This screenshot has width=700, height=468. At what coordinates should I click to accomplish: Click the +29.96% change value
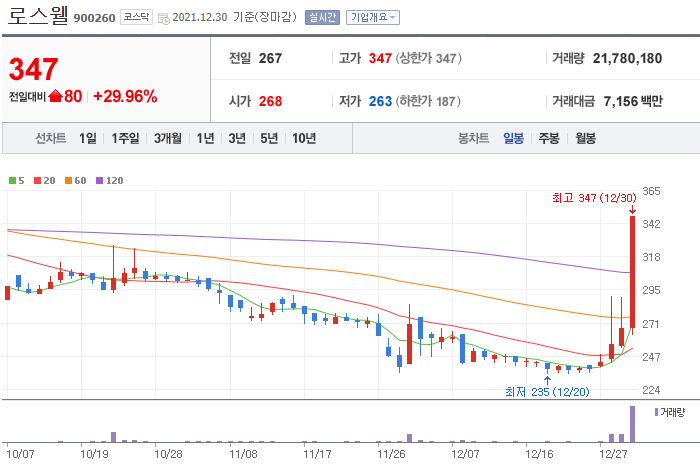tap(125, 96)
